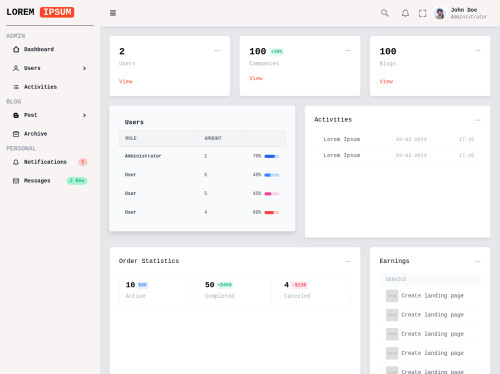Select the first Lorem Ipsum activity row
This screenshot has width=500, height=374.
tap(397, 139)
